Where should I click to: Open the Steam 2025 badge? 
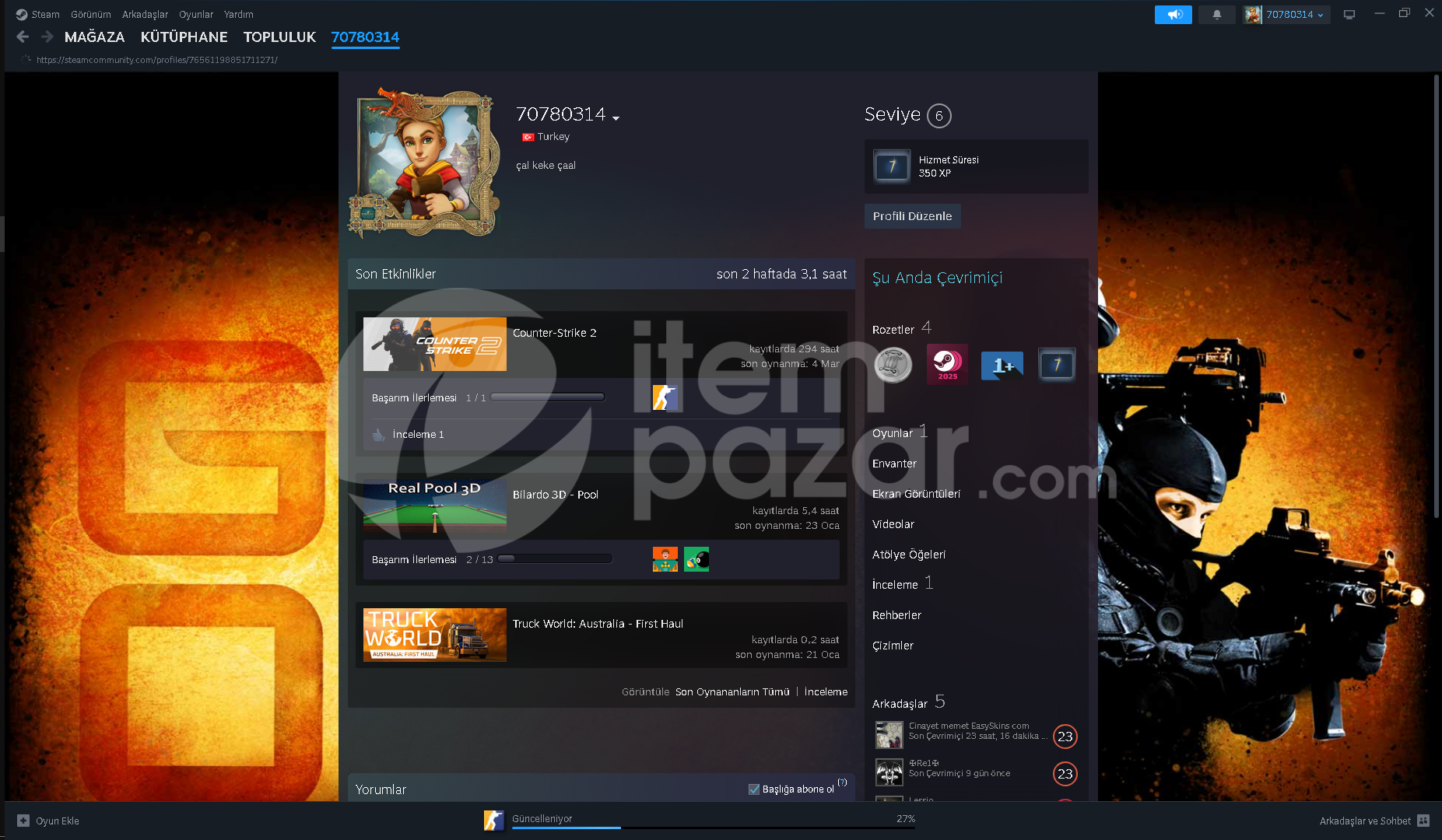[x=948, y=364]
